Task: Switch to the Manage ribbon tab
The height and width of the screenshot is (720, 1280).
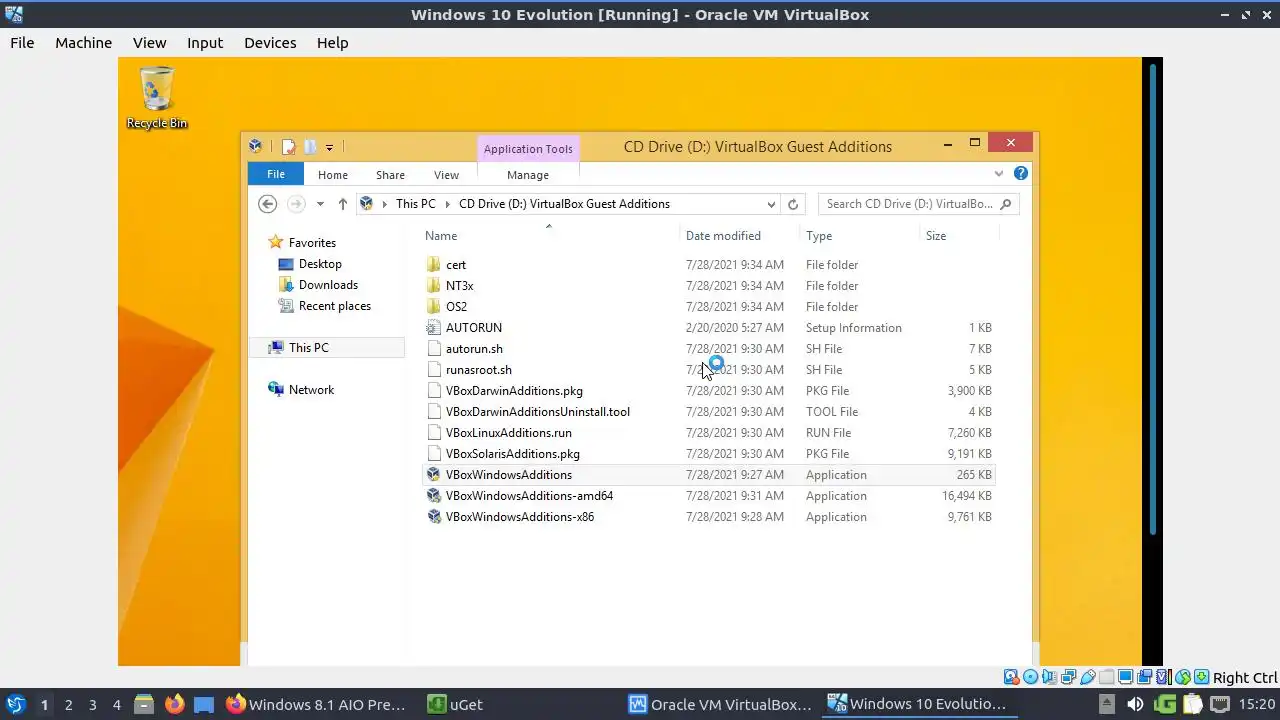Action: 528,175
